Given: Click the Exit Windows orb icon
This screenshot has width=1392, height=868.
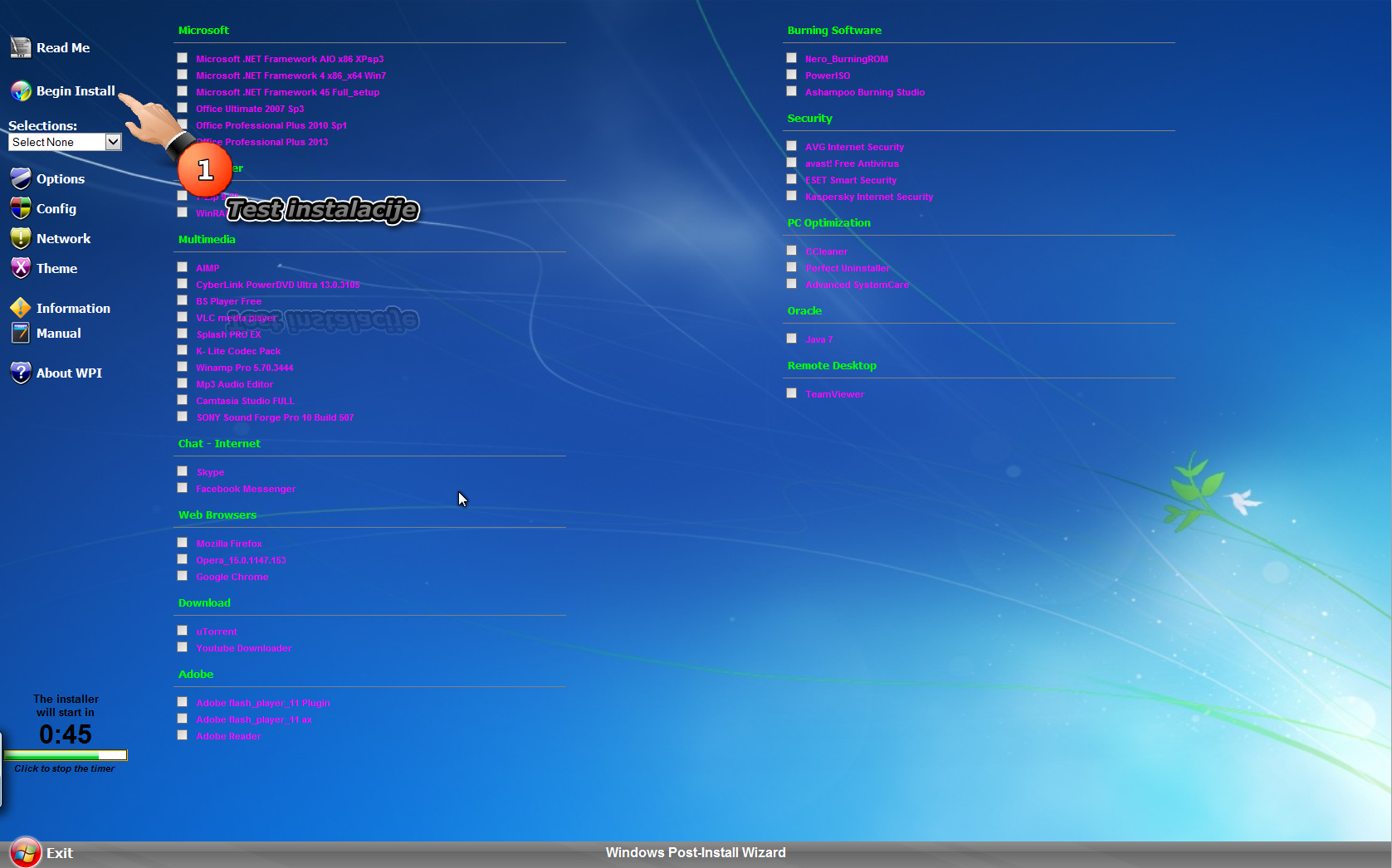Looking at the screenshot, I should 26,852.
